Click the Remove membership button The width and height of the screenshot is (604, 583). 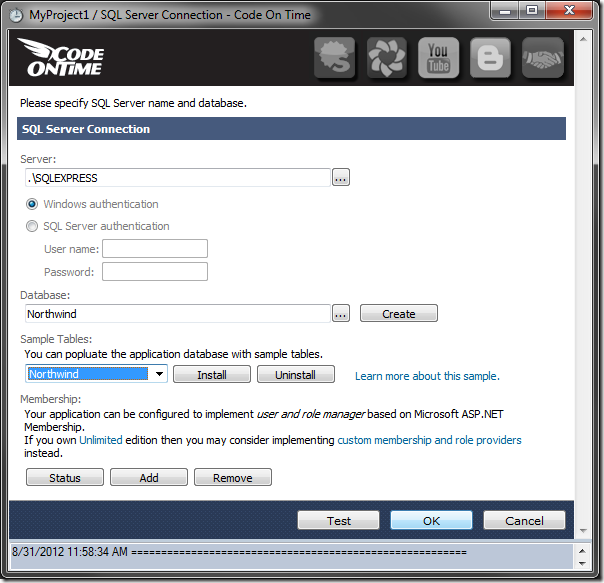point(233,477)
